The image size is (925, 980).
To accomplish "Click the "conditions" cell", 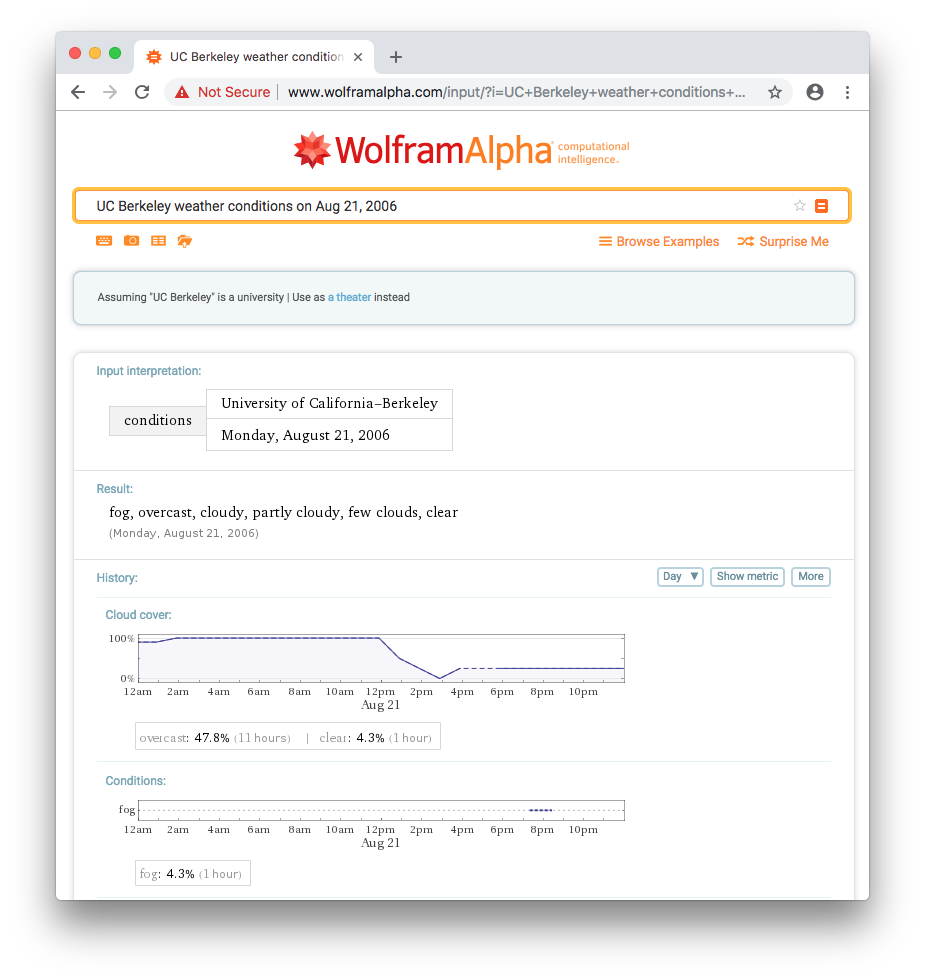I will (158, 421).
